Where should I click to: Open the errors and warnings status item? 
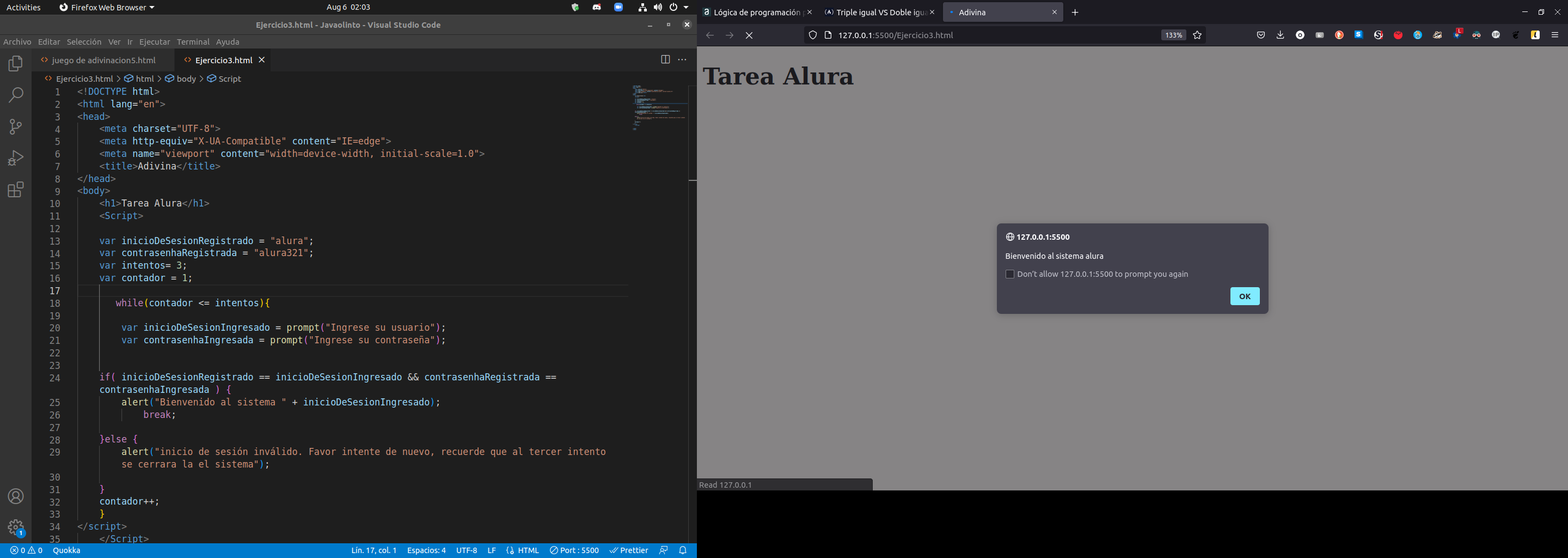[x=26, y=551]
